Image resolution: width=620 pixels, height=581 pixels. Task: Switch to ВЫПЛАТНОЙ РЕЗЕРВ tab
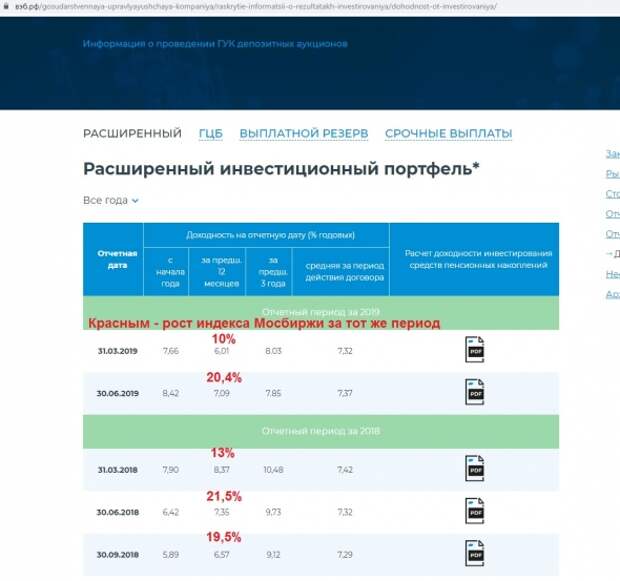(304, 134)
